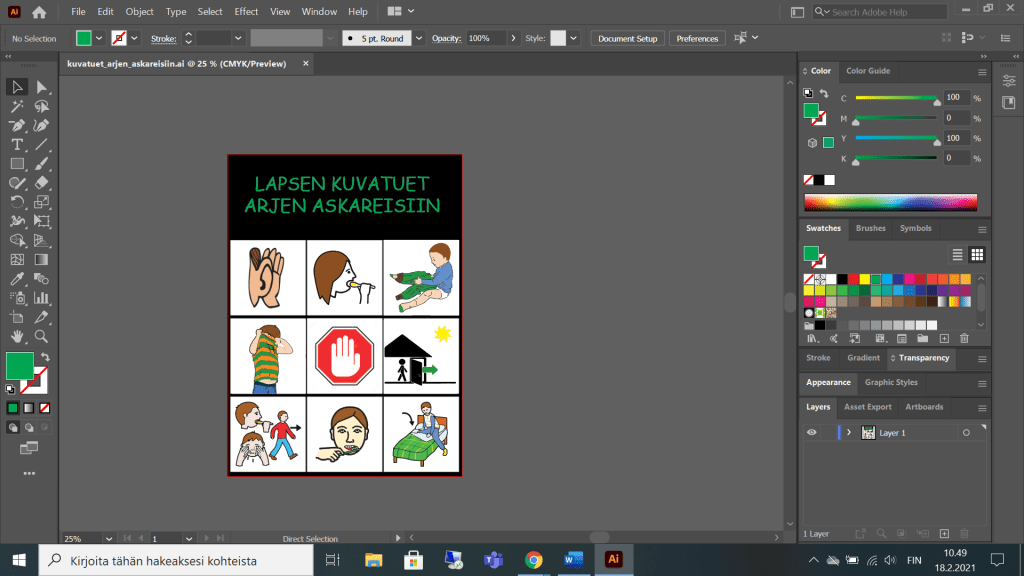Viewport: 1024px width, 576px height.
Task: Open the Opacity dropdown arrow
Action: 514,38
